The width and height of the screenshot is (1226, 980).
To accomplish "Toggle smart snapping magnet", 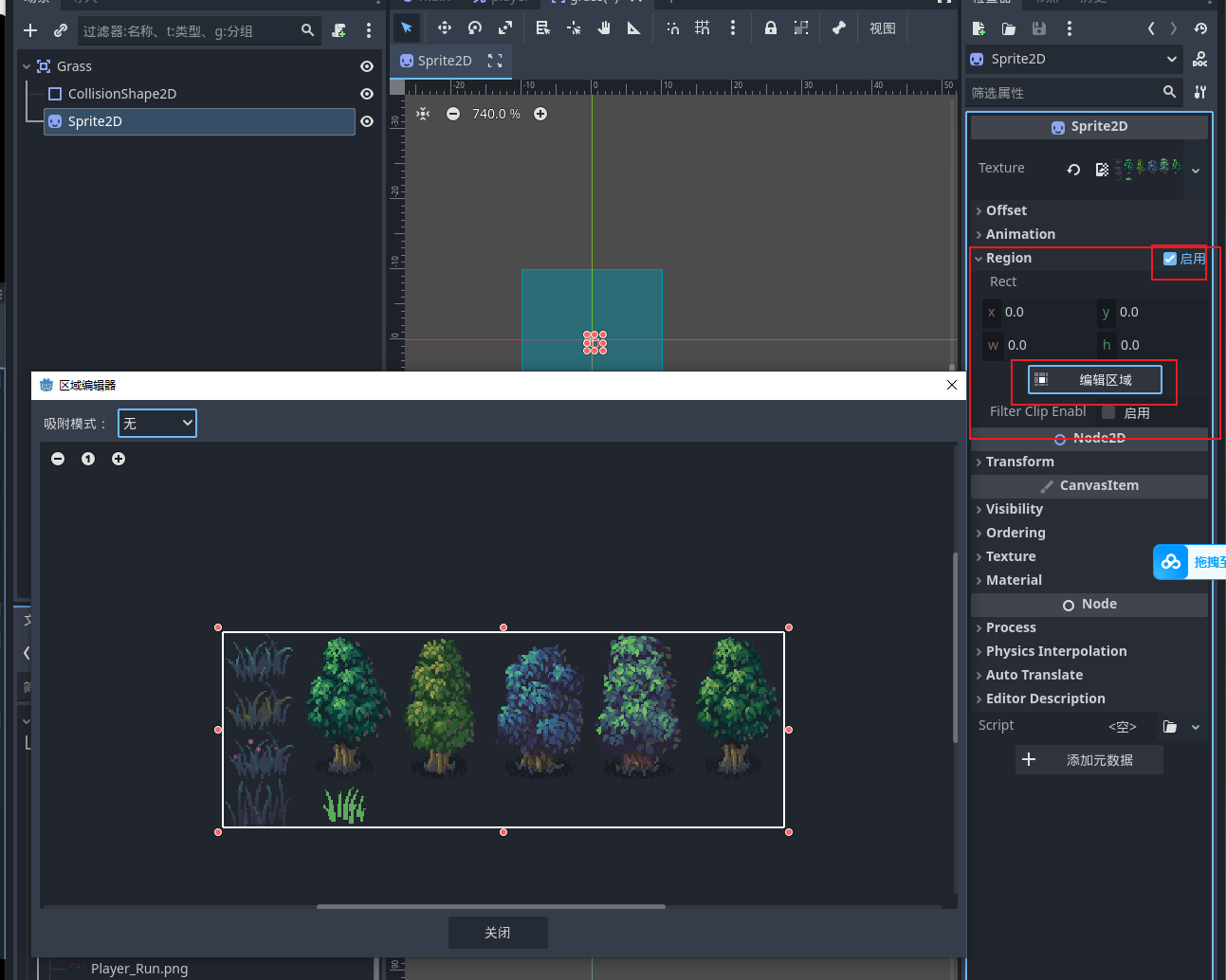I will pos(672,27).
